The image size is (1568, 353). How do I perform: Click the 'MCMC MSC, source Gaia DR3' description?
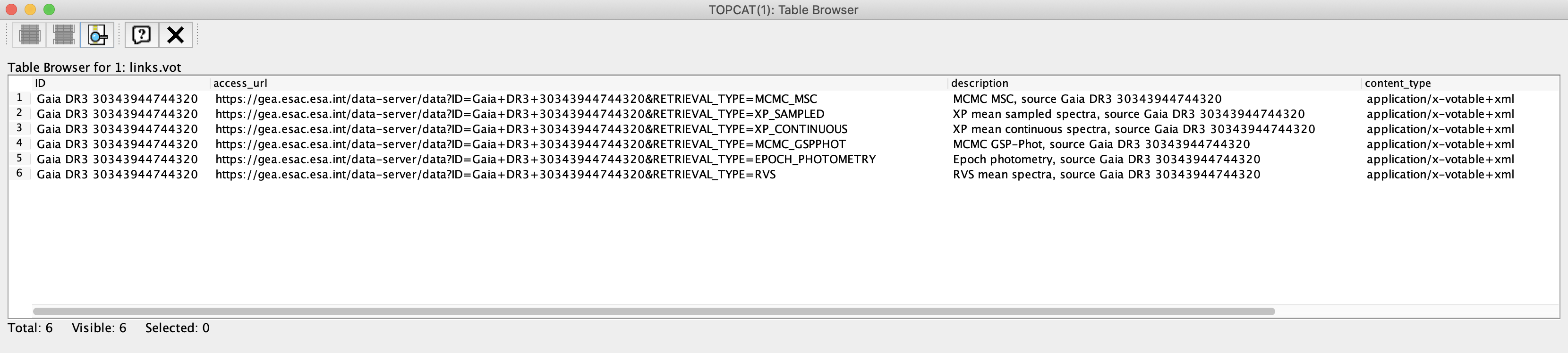click(x=1087, y=99)
